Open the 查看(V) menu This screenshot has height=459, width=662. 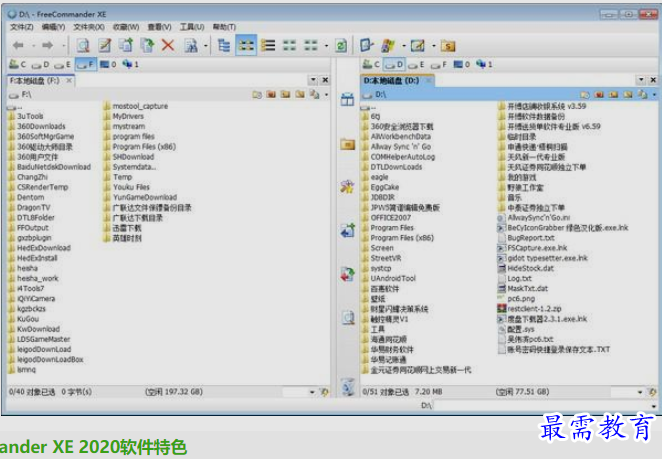click(x=159, y=27)
